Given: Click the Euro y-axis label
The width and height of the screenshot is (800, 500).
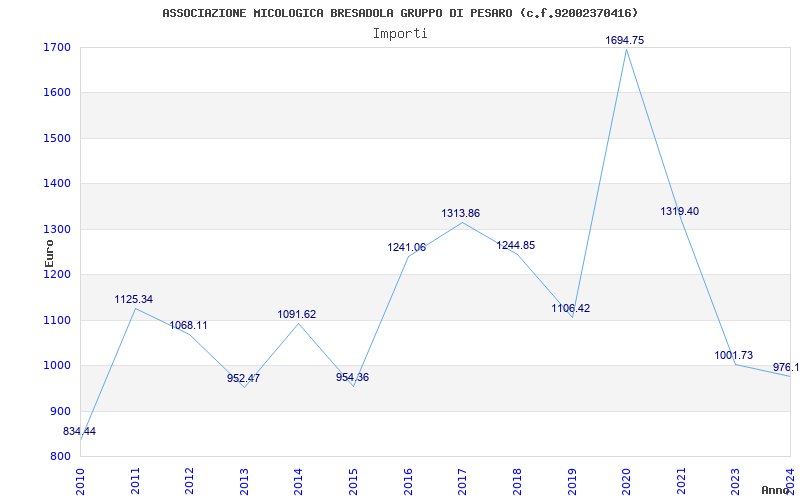Looking at the screenshot, I should (49, 254).
